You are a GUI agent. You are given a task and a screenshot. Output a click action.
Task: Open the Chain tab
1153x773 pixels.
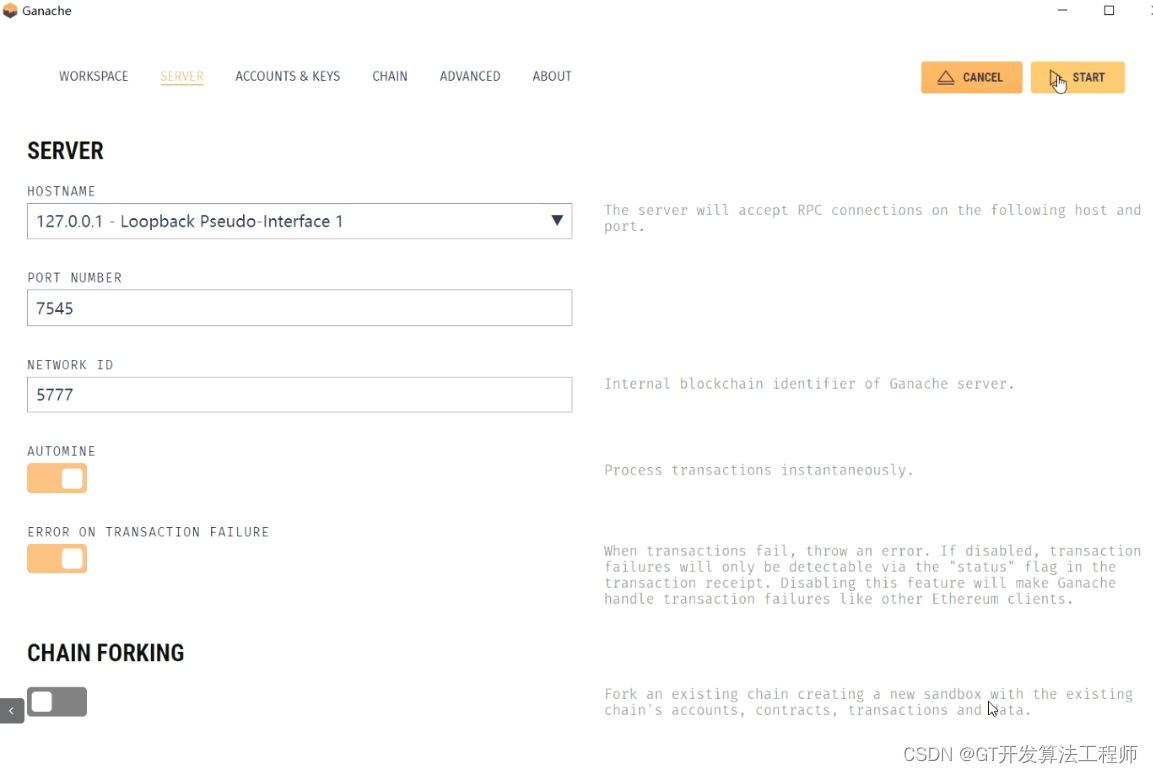(390, 76)
